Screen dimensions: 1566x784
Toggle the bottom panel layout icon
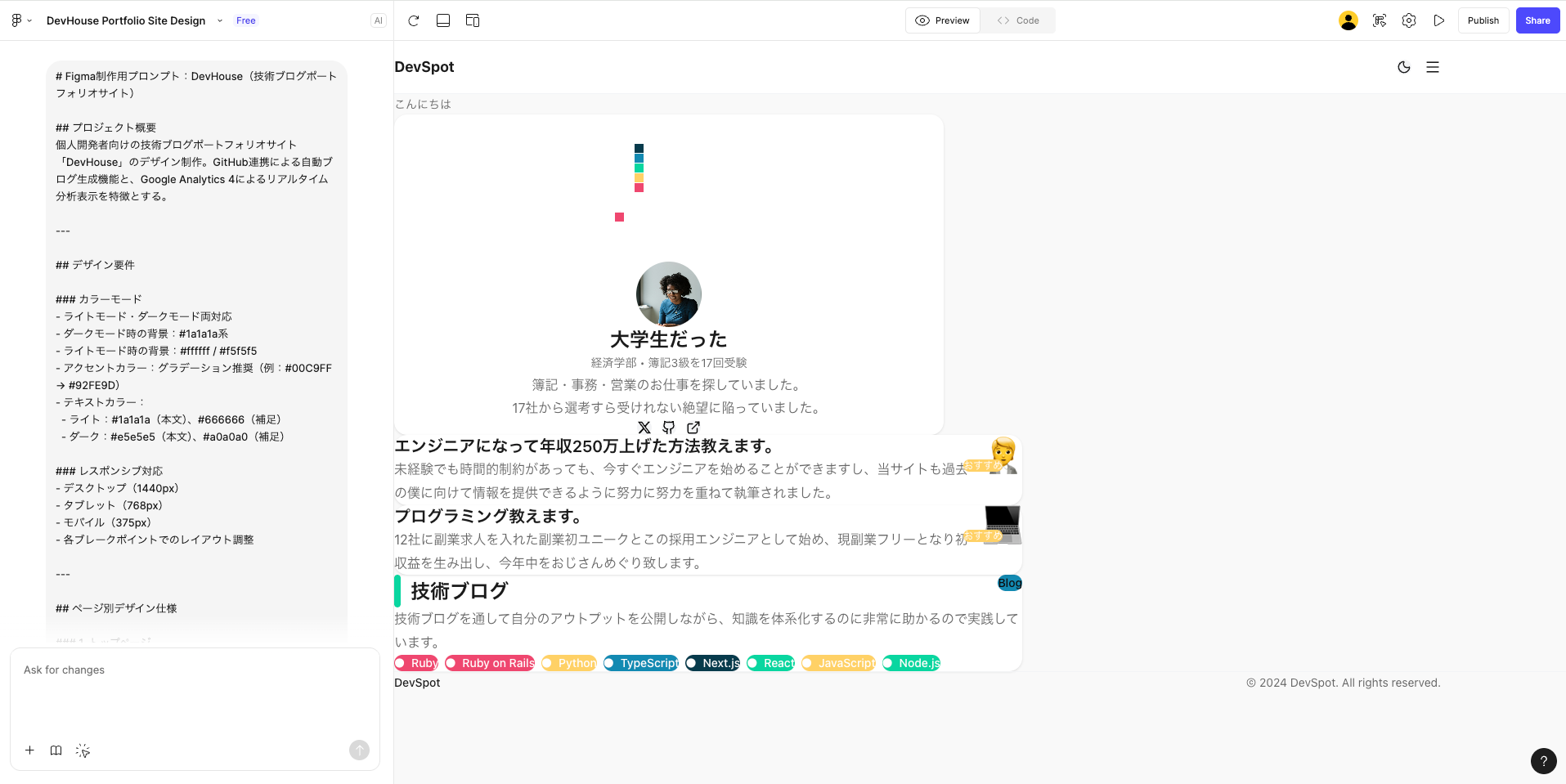442,20
